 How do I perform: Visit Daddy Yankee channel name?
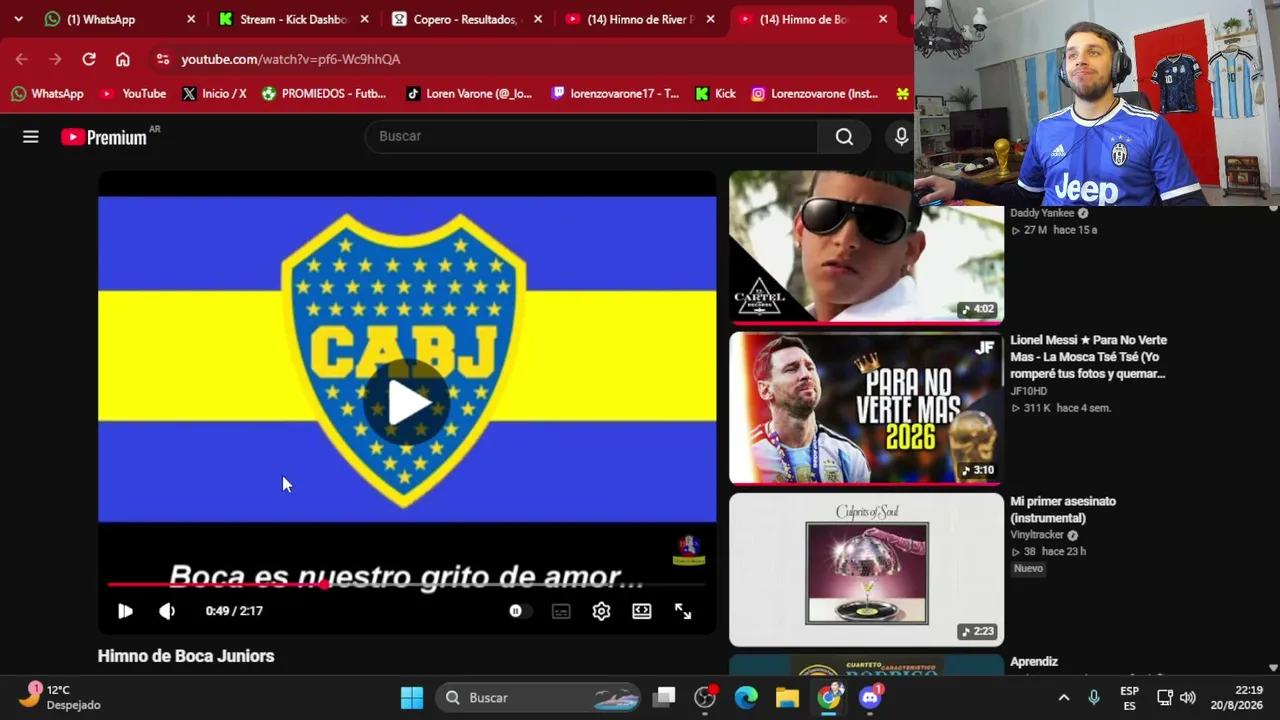pos(1042,213)
